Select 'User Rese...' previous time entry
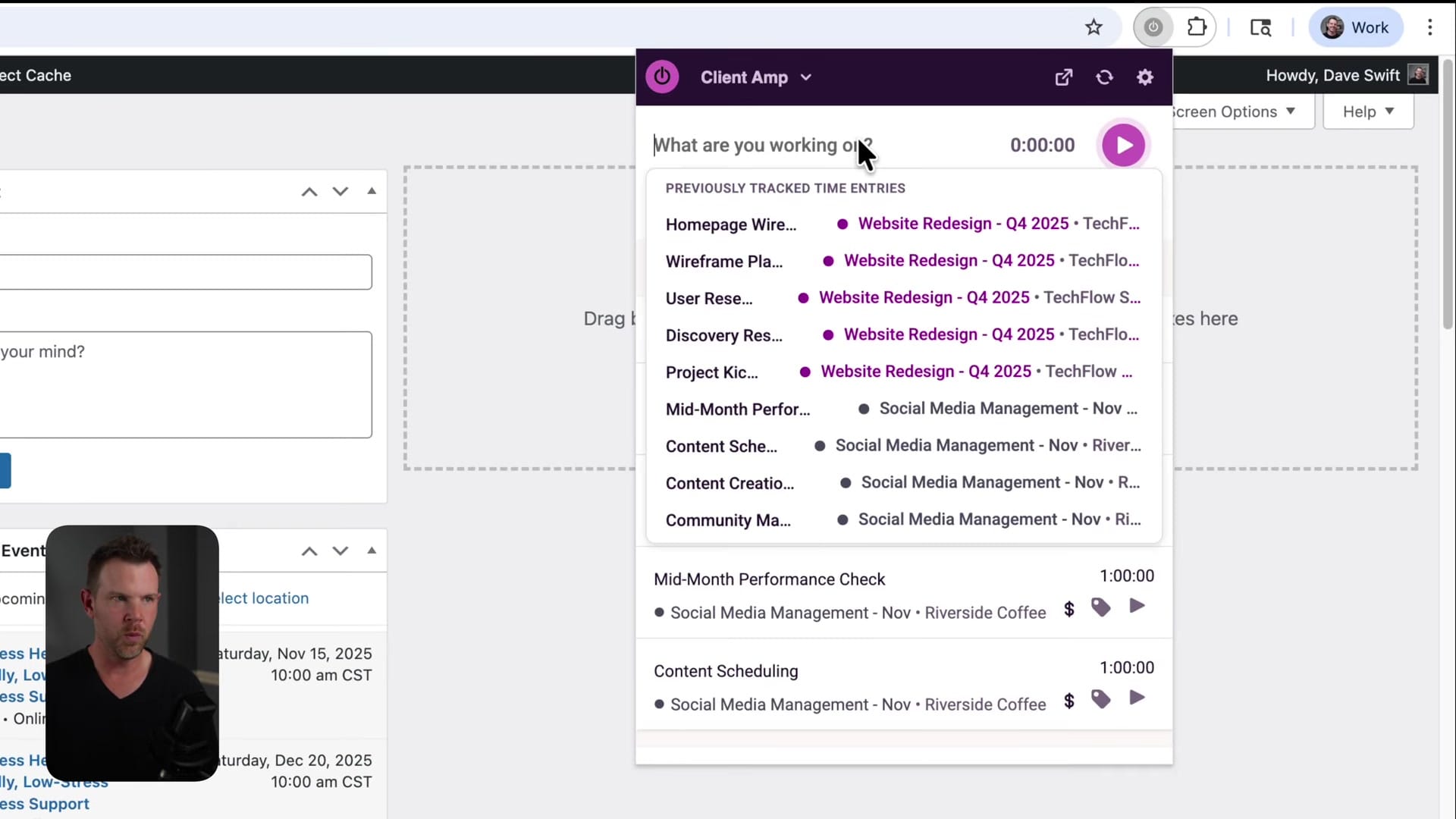This screenshot has height=819, width=1456. pos(903,298)
